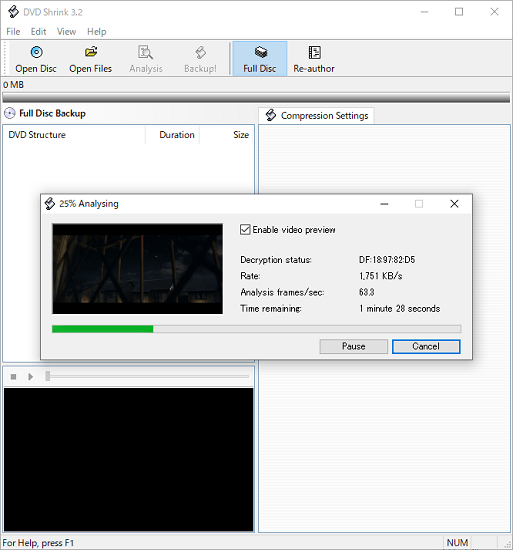Minimize the Analysing dialog

pos(384,204)
